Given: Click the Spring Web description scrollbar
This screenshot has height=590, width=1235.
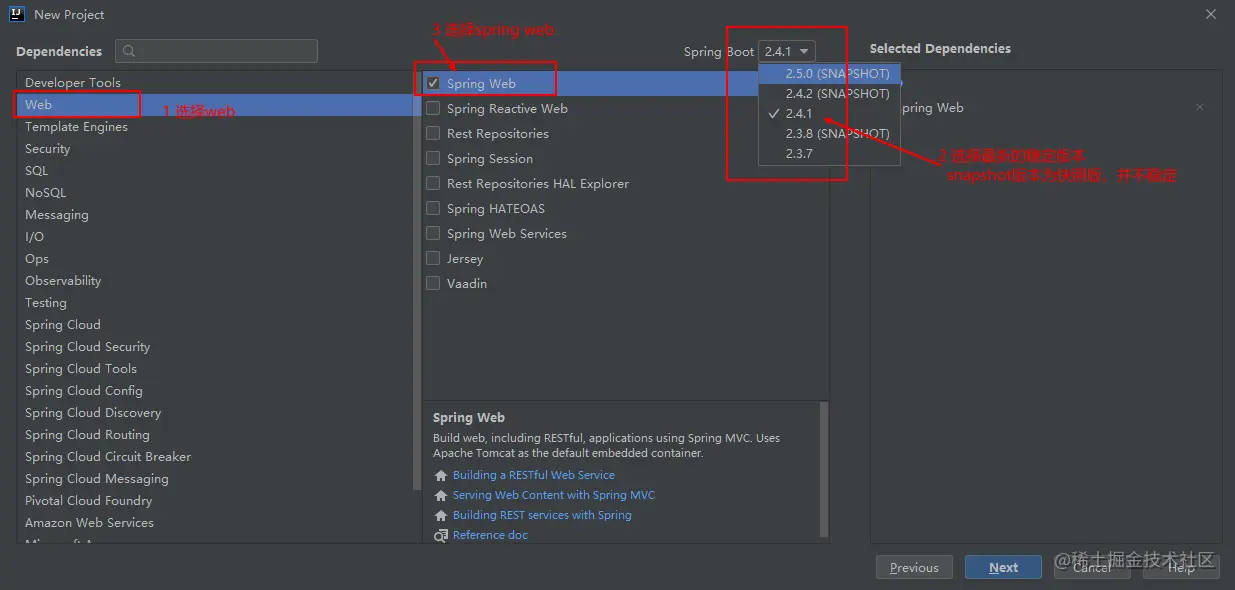Looking at the screenshot, I should [824, 468].
